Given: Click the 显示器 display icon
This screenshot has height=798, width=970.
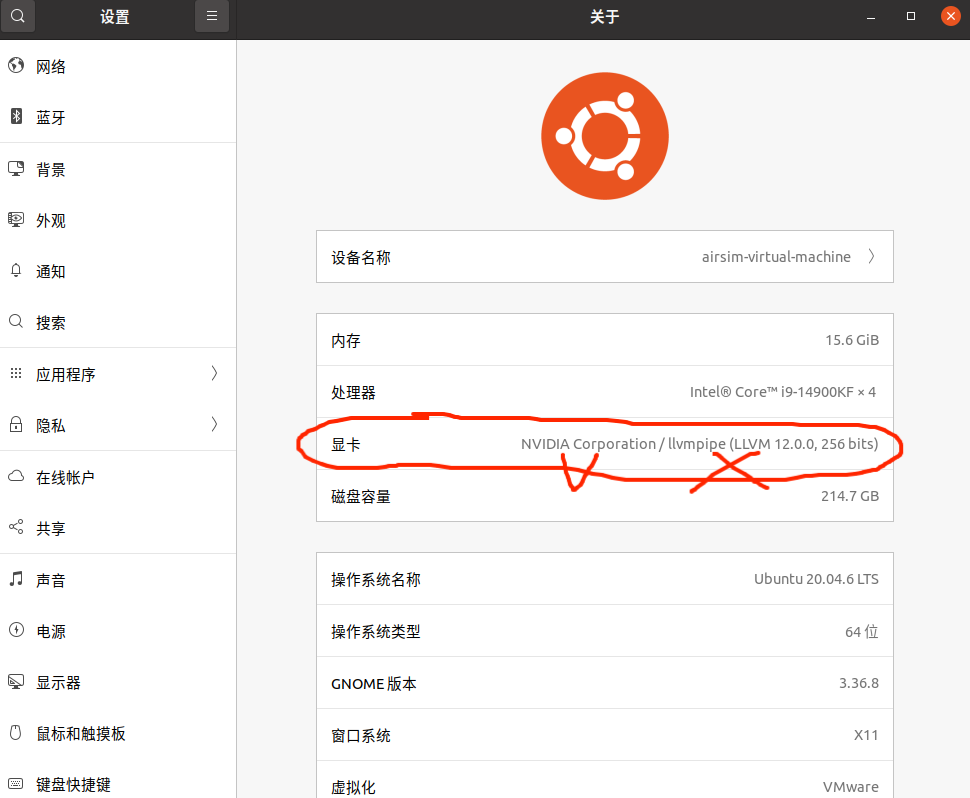Looking at the screenshot, I should (x=16, y=682).
